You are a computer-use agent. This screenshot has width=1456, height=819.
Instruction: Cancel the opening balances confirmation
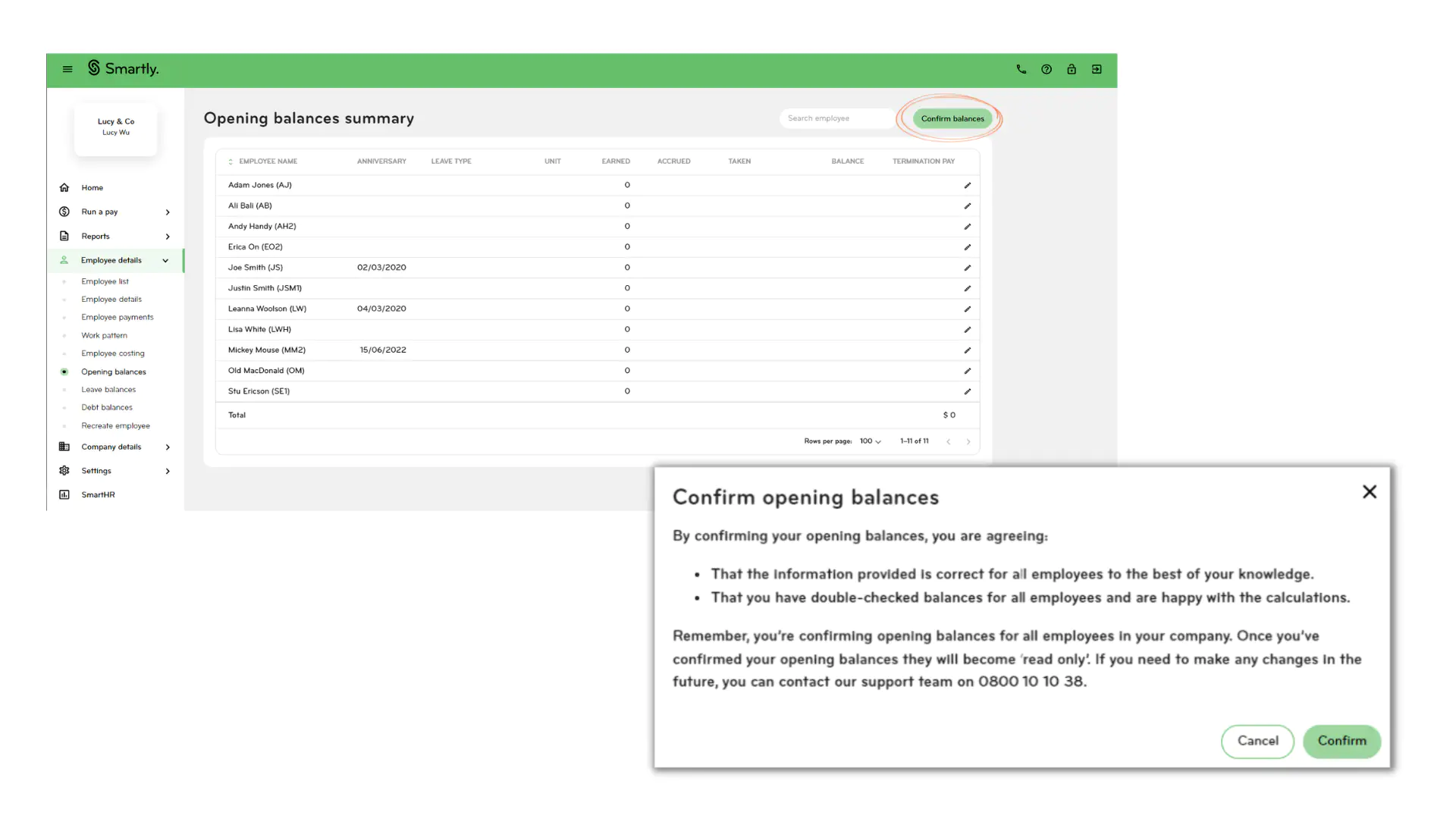click(1258, 740)
